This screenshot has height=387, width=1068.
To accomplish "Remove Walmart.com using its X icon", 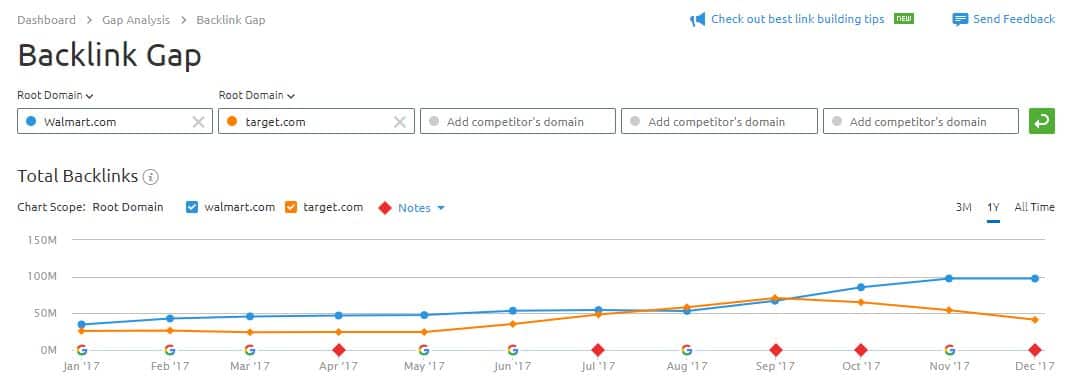I will (198, 122).
